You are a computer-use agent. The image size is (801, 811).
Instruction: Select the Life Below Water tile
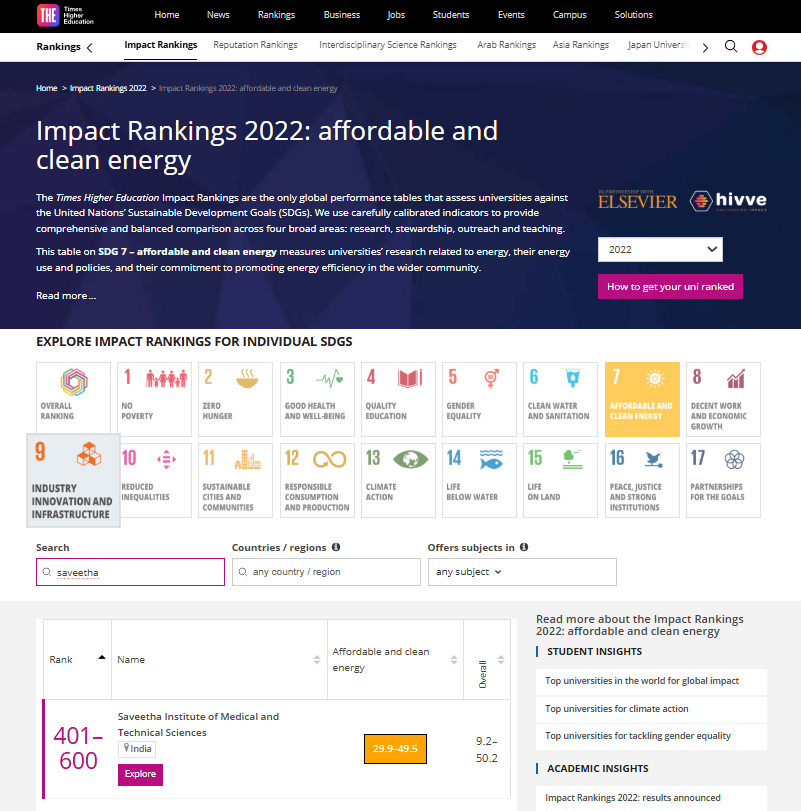coord(478,480)
